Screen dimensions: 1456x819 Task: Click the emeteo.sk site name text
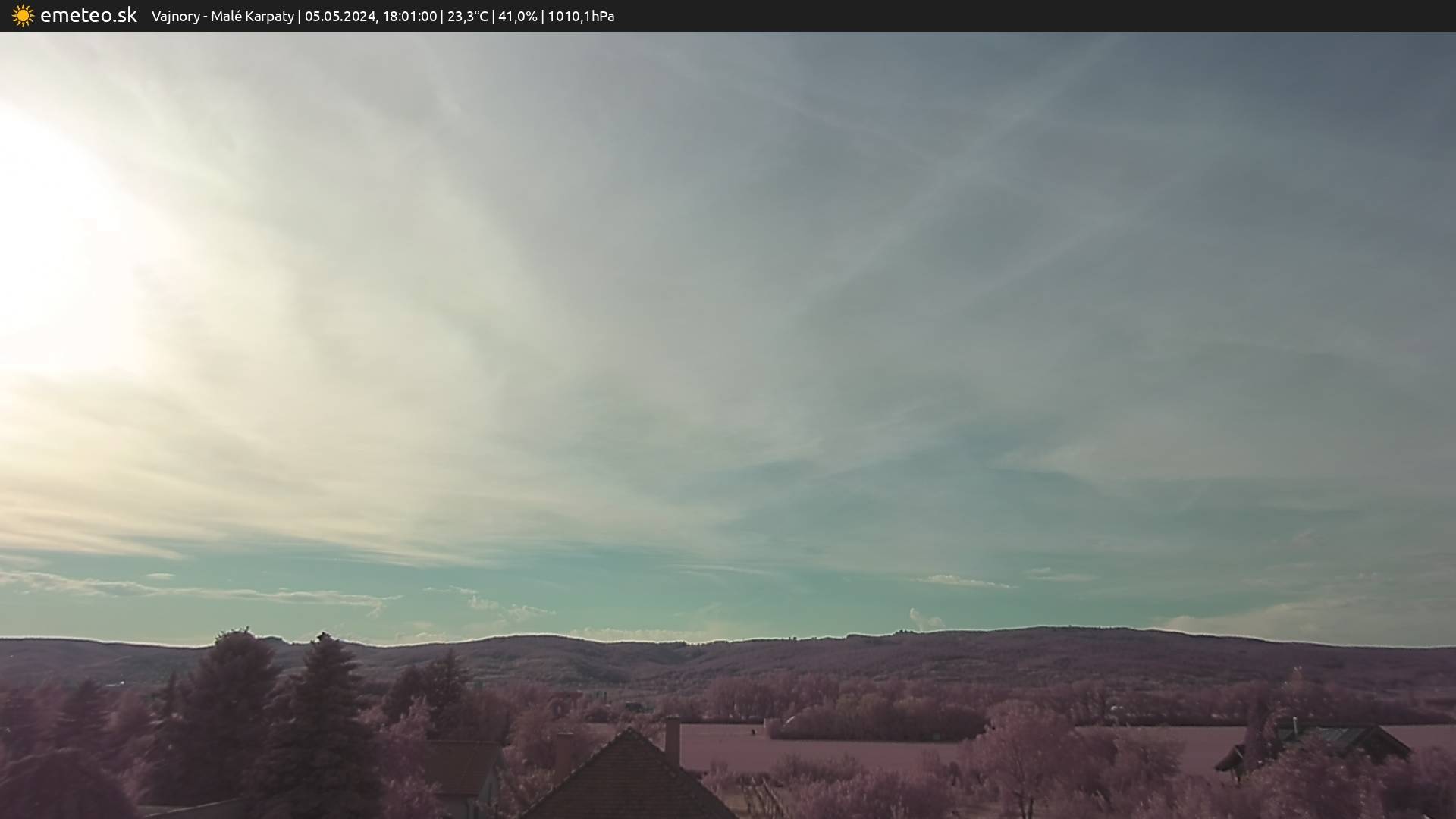(89, 15)
